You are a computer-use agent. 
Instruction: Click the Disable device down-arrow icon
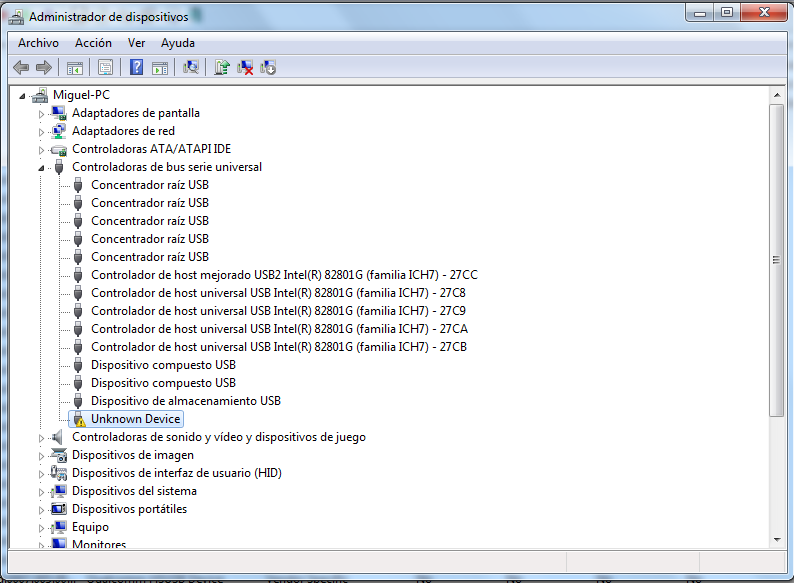click(268, 67)
